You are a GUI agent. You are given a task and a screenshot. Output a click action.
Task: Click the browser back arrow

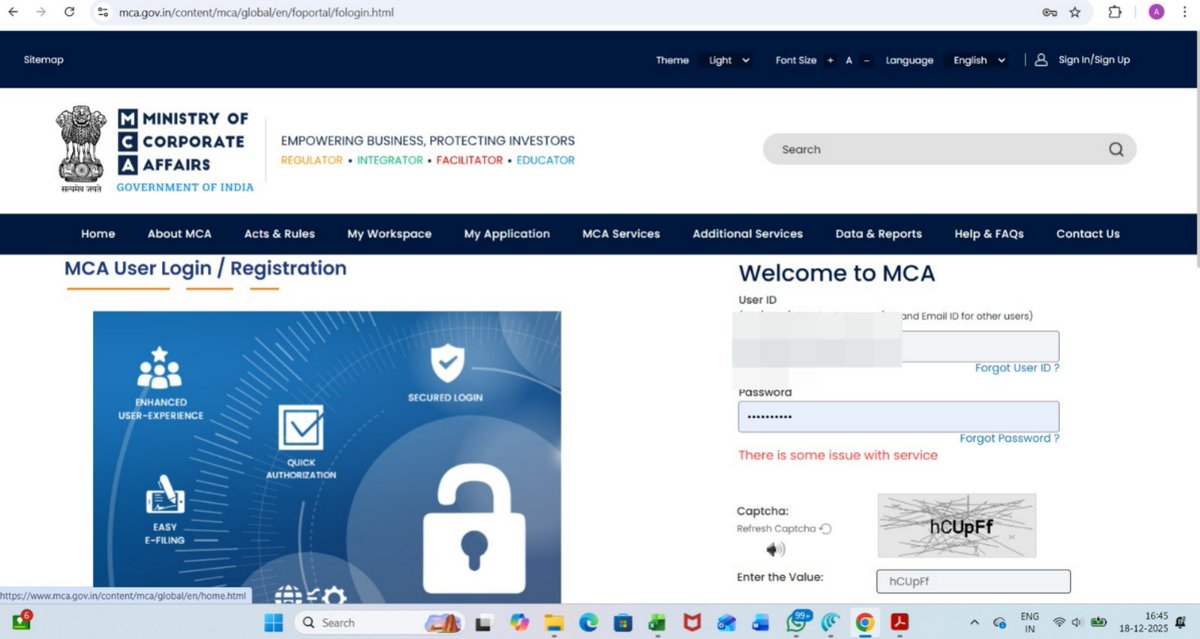pos(12,12)
